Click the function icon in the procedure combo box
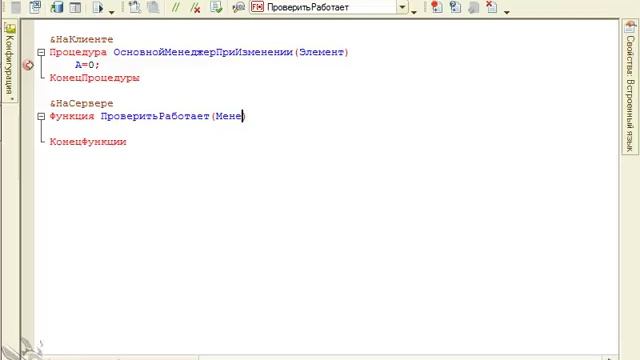This screenshot has height=360, width=640. tap(257, 7)
